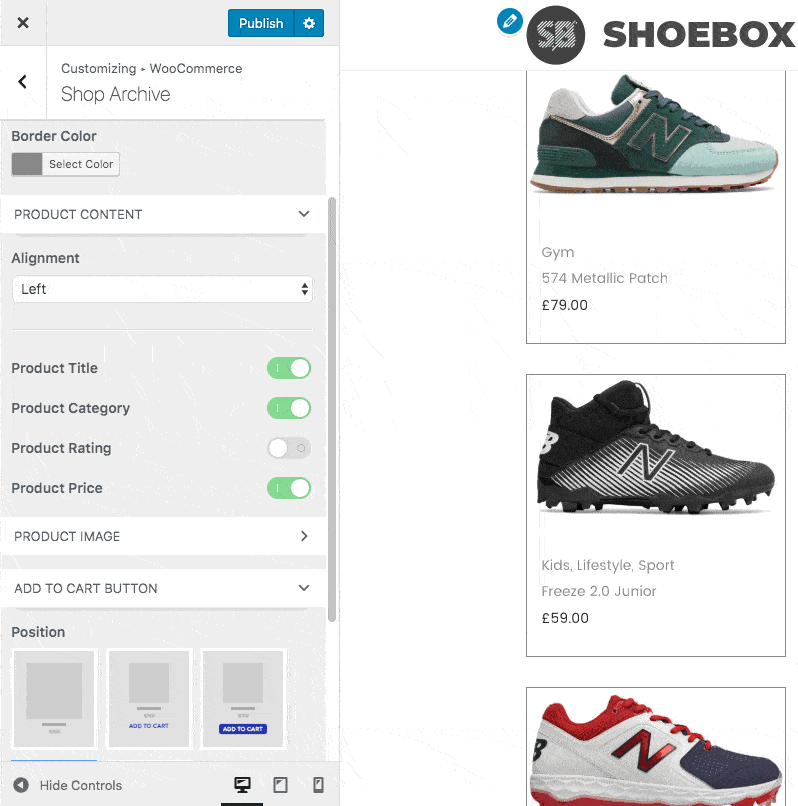Expand the Product Image section
Screen dimensions: 798x806
point(304,536)
